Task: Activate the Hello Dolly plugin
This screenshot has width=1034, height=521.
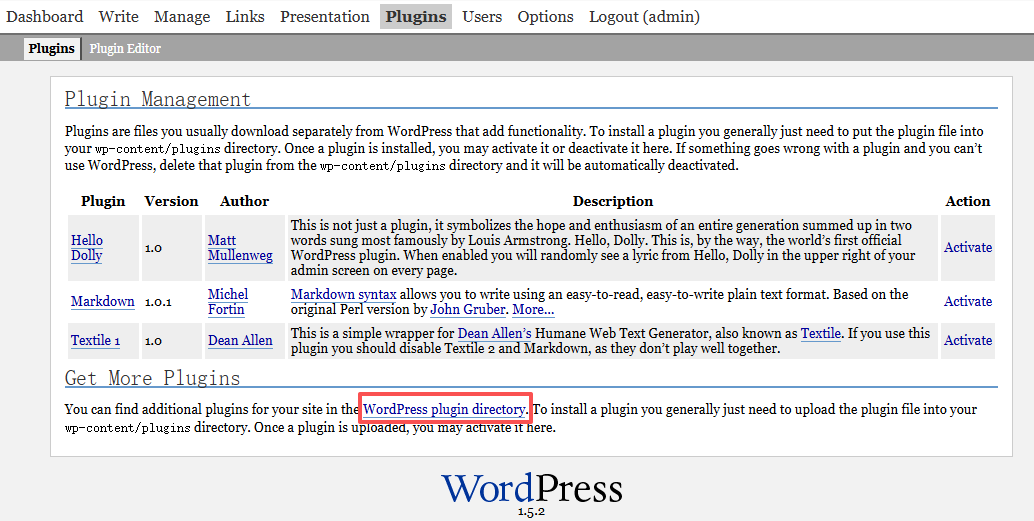Action: click(968, 247)
